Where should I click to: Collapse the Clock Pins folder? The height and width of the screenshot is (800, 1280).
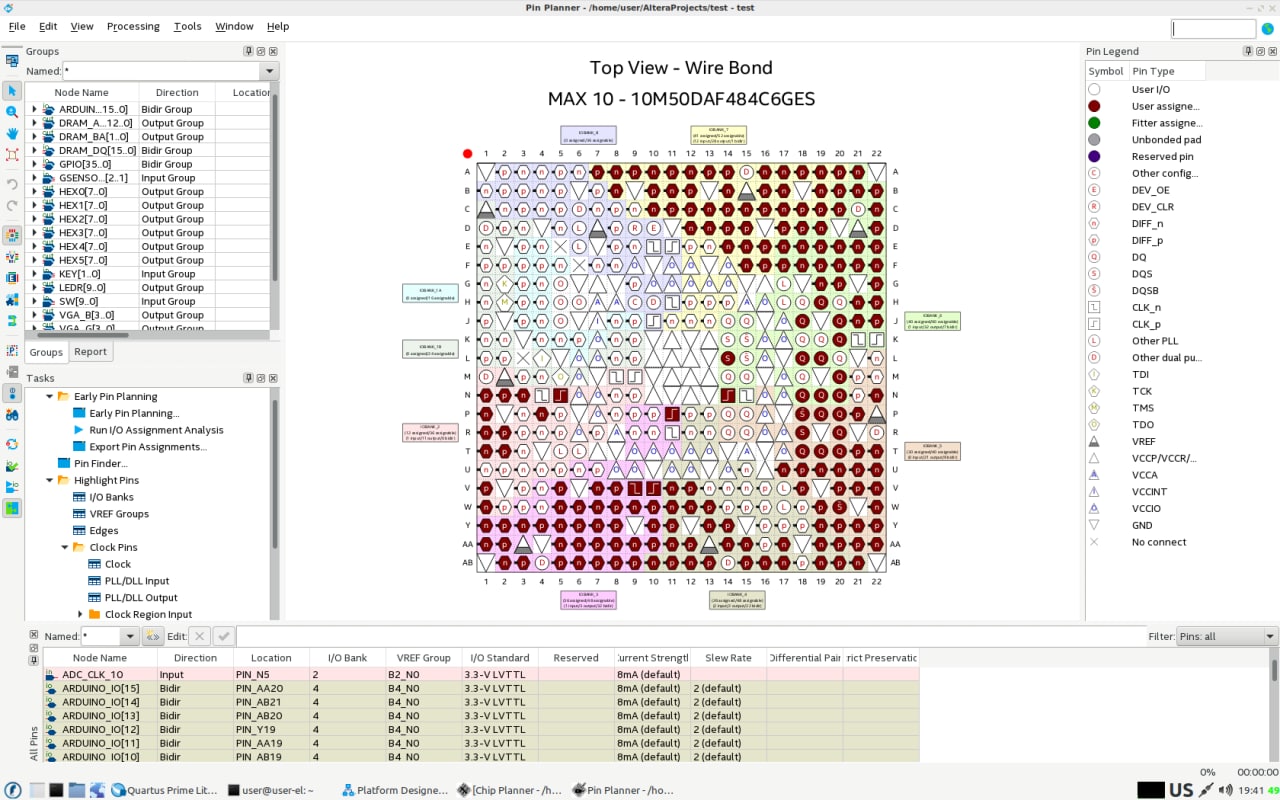coord(65,547)
